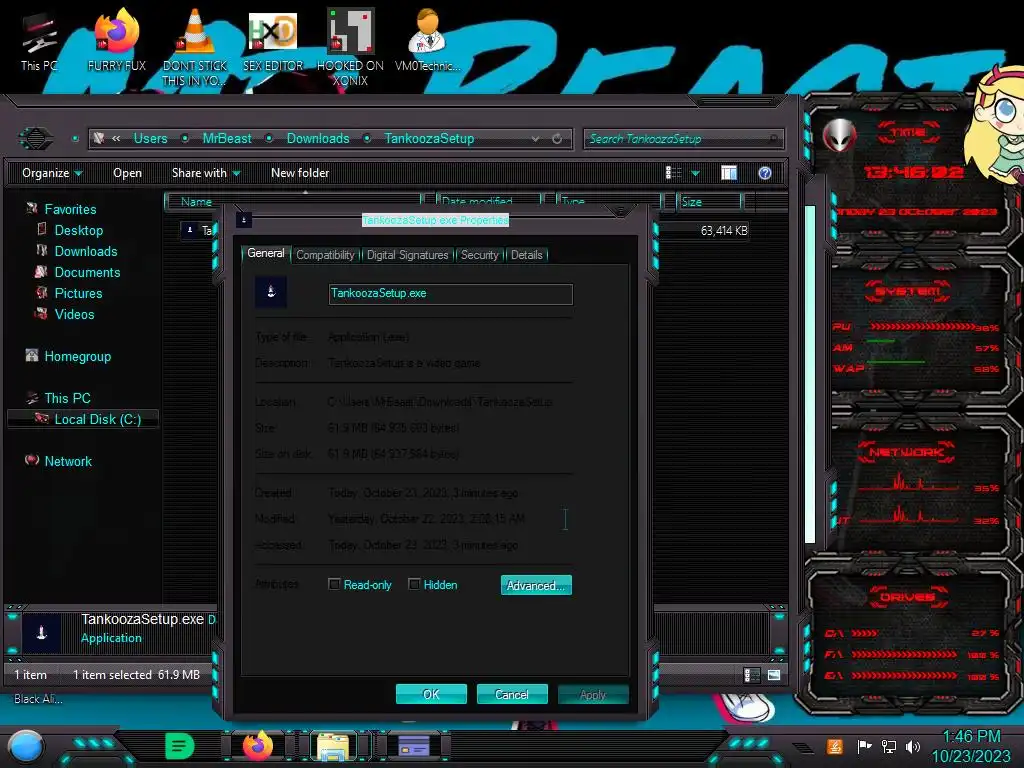Click the network tray icon

tap(889, 746)
